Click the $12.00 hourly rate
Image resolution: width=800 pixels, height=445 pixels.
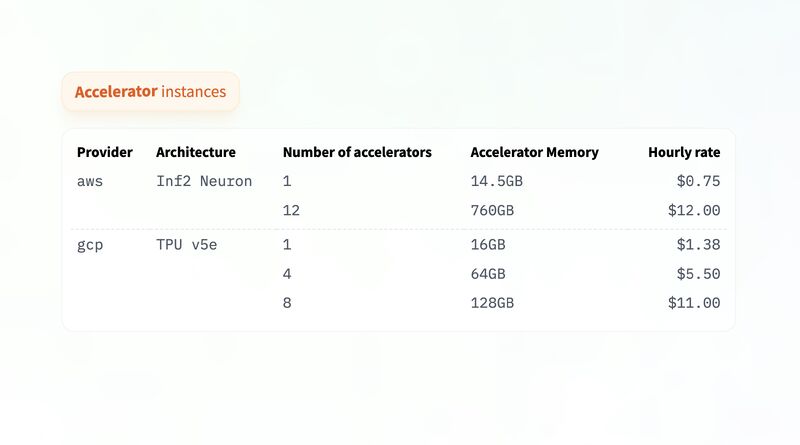click(694, 210)
